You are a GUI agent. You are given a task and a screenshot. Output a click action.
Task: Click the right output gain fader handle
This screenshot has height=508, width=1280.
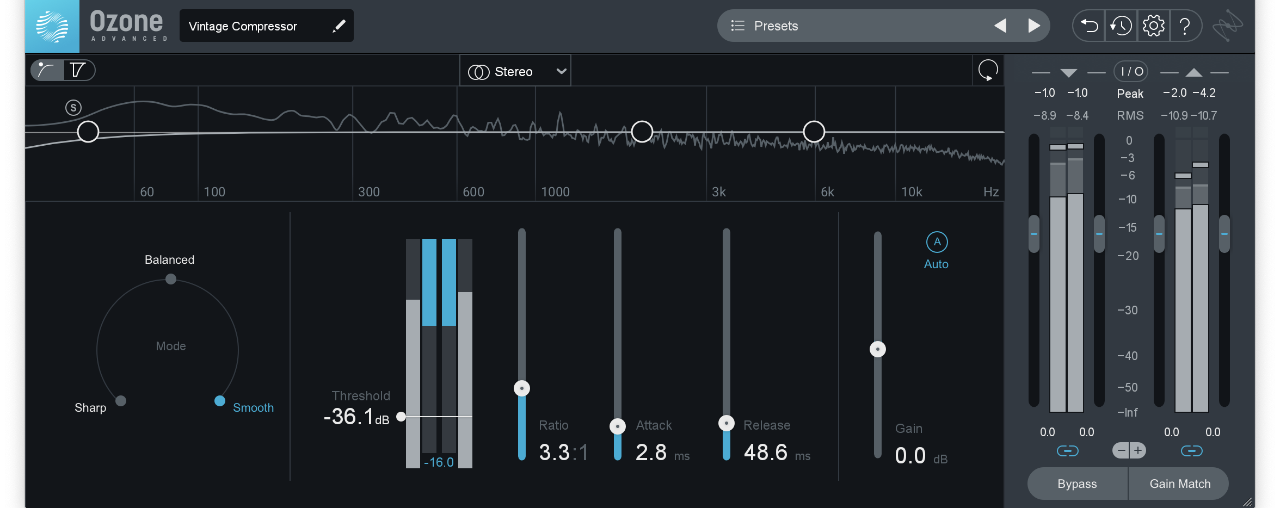point(1224,234)
